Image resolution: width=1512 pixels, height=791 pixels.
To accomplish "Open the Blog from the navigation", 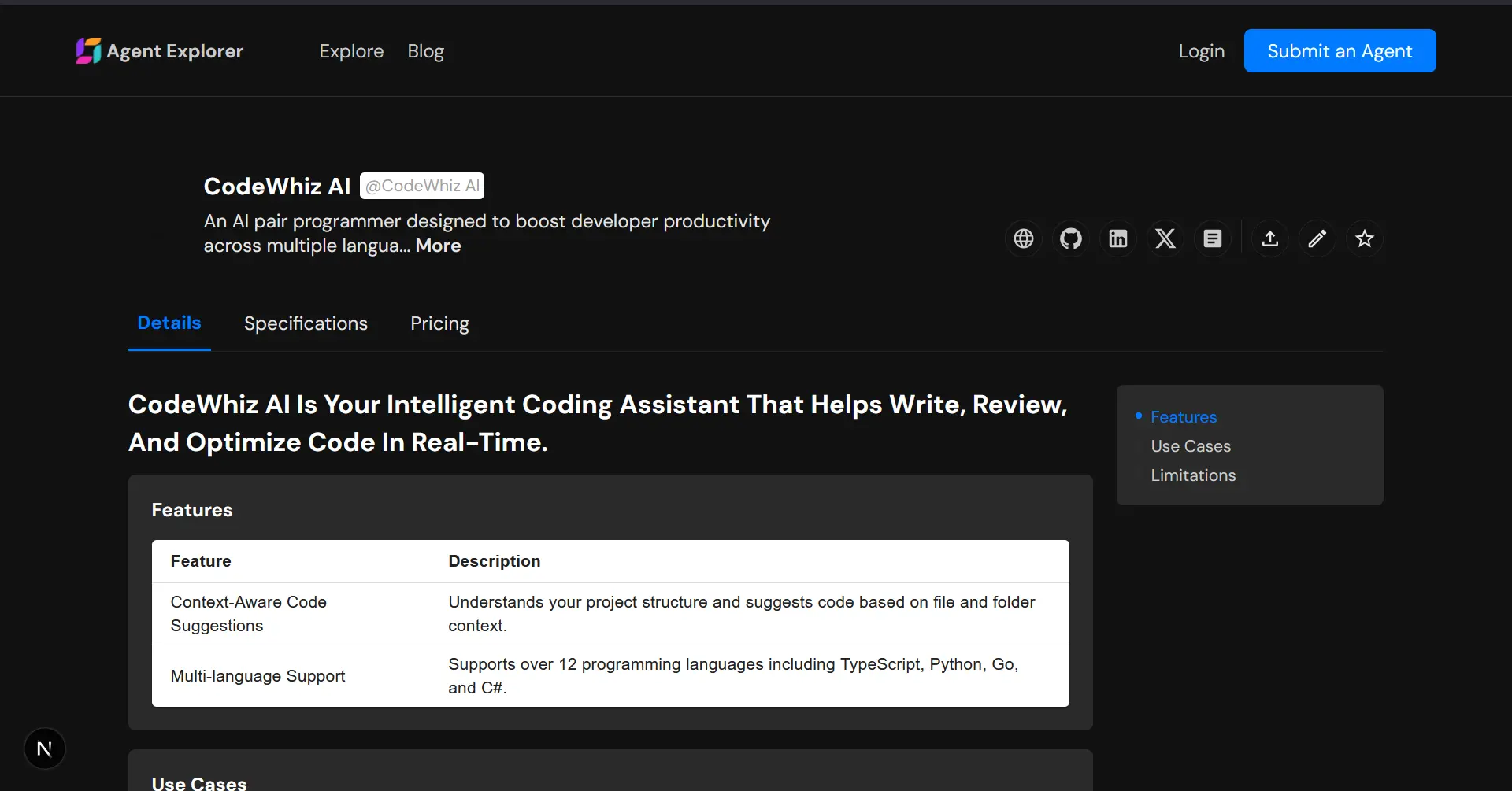I will coord(425,50).
